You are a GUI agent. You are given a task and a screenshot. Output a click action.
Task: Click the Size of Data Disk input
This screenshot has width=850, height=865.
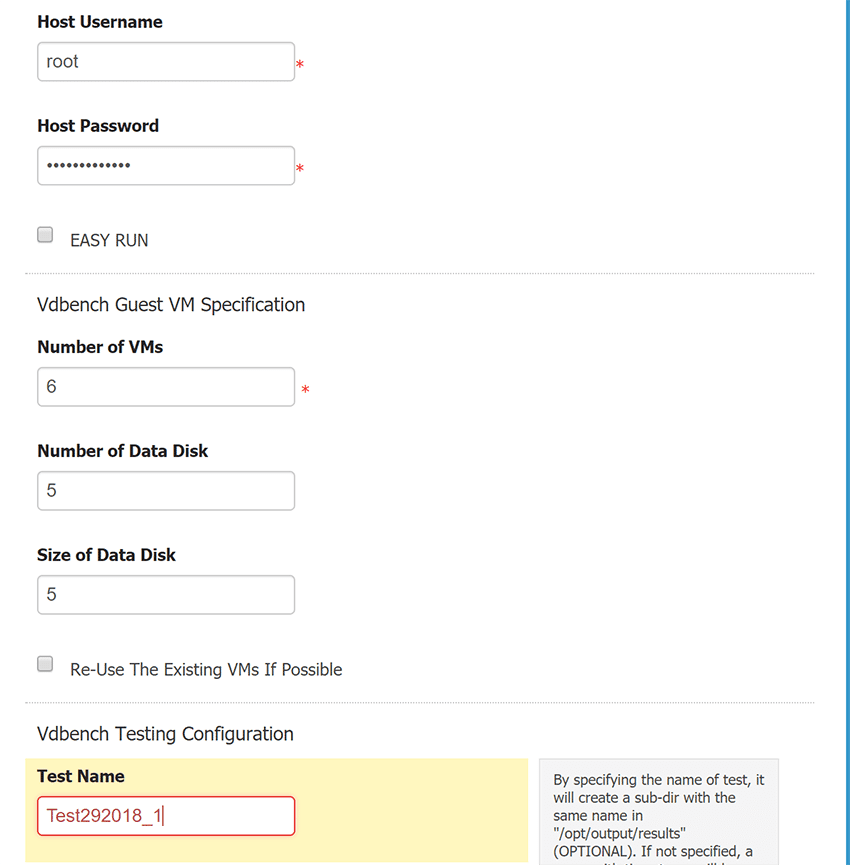click(165, 595)
